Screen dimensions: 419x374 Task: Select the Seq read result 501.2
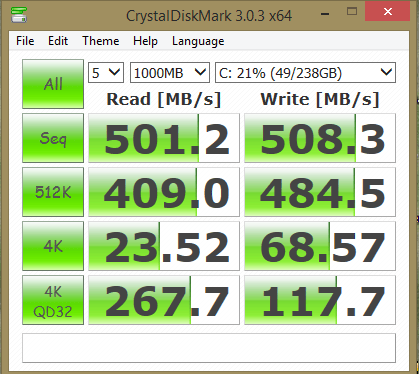164,138
